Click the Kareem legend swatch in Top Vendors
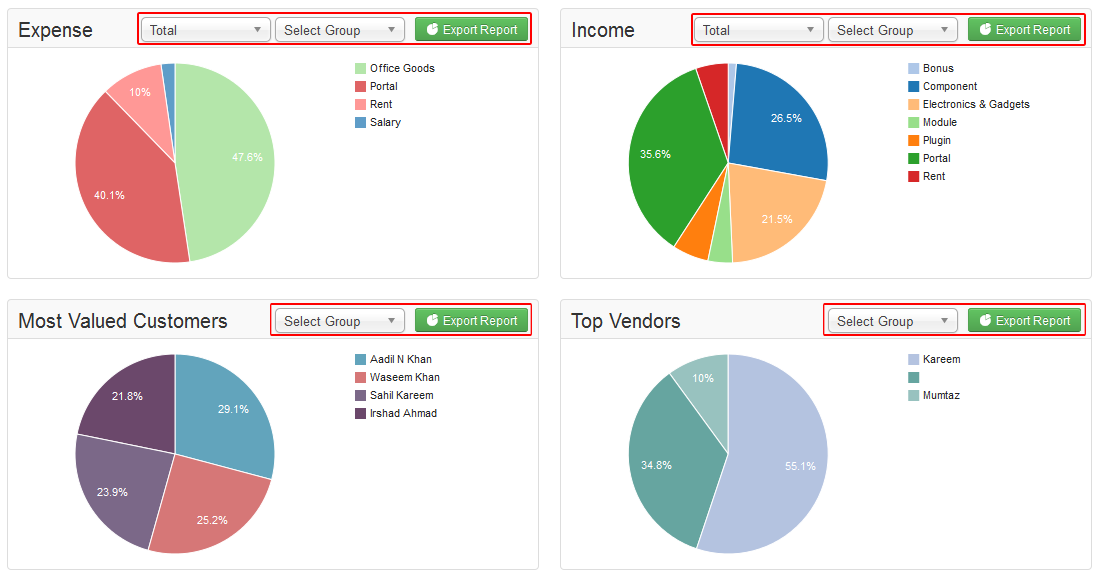 click(913, 359)
